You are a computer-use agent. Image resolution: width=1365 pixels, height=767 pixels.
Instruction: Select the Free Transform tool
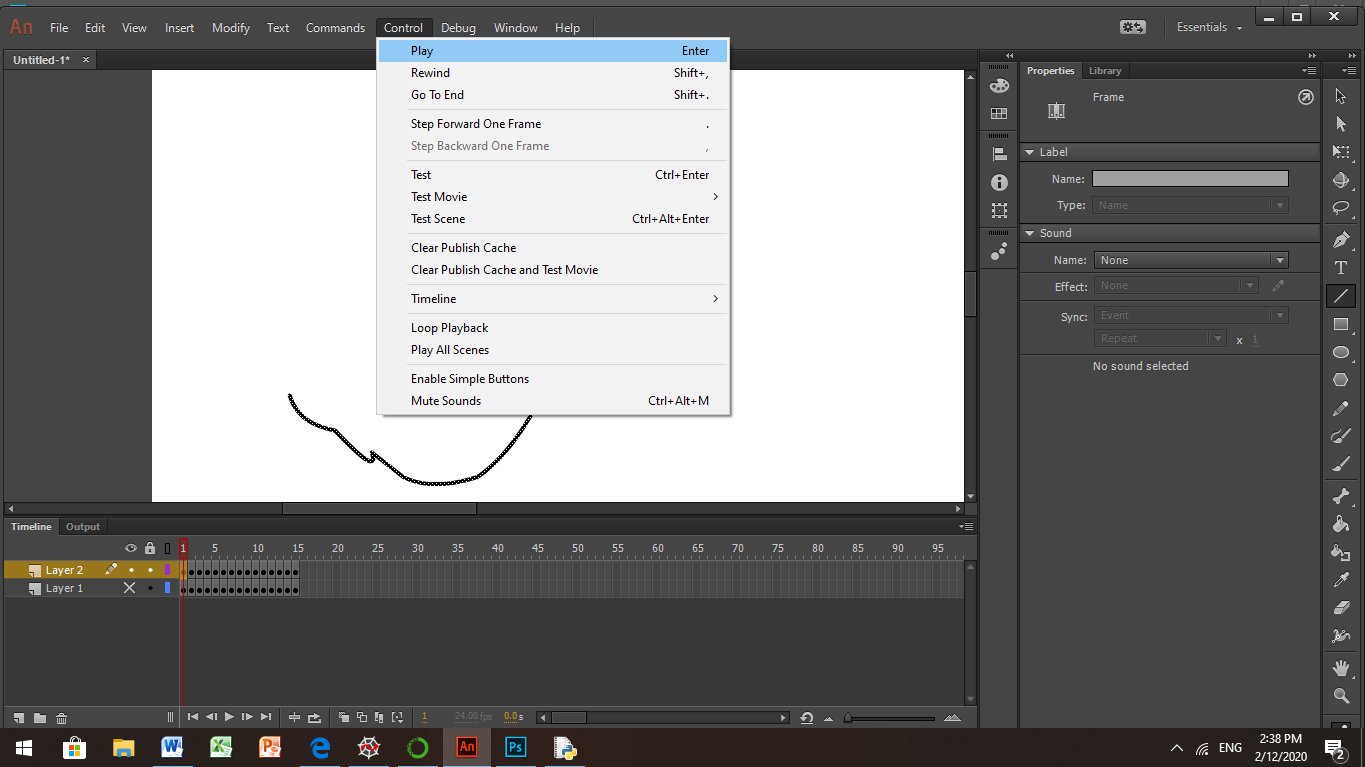point(1341,152)
